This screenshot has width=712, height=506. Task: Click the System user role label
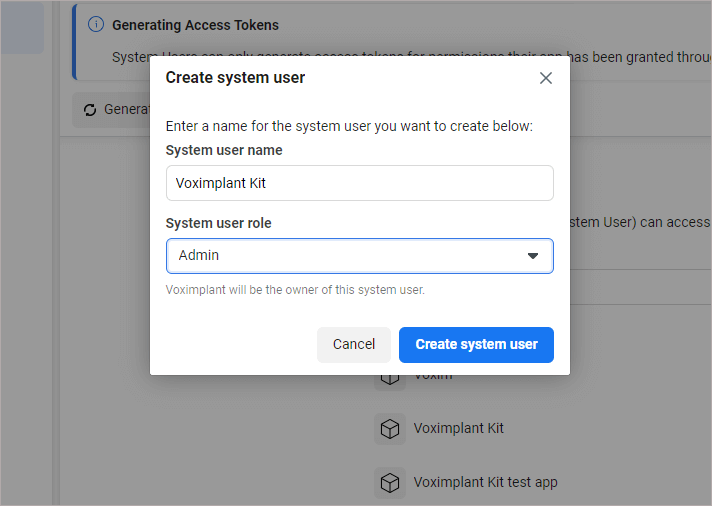pos(218,223)
